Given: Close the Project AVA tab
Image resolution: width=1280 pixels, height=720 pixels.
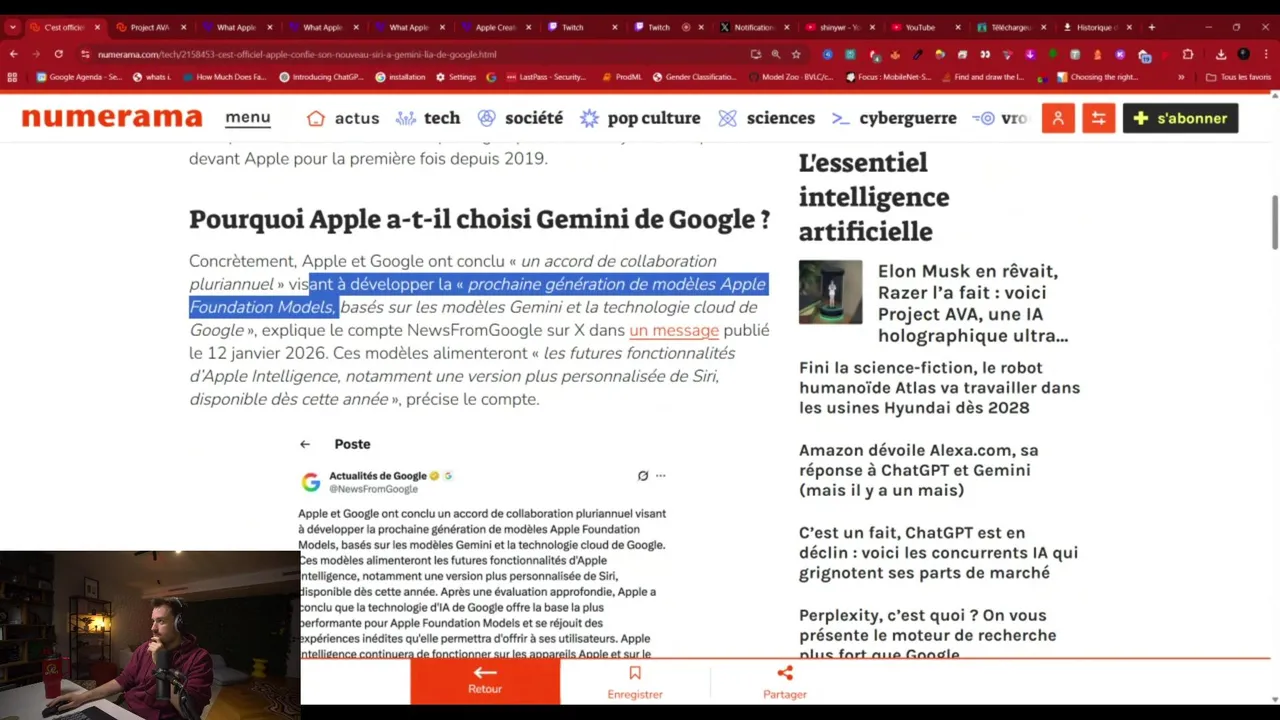Looking at the screenshot, I should pos(182,27).
